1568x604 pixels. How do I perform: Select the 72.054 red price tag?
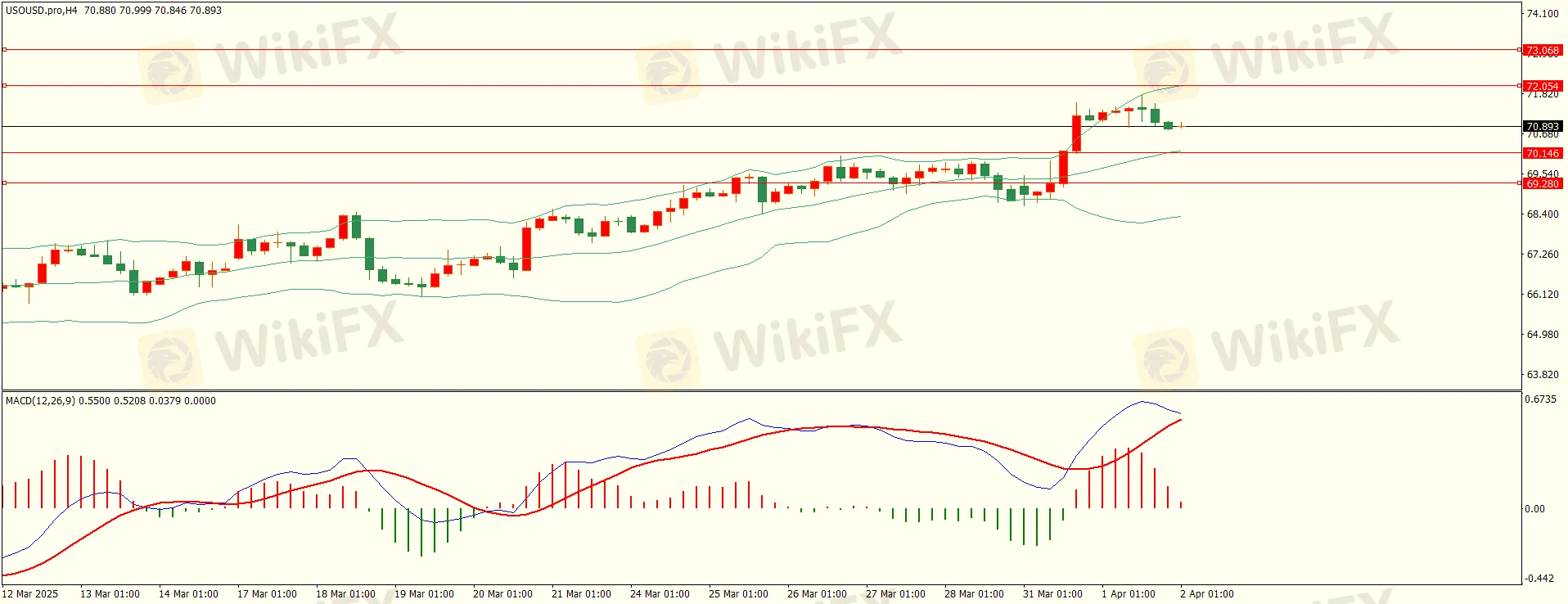coord(1543,86)
